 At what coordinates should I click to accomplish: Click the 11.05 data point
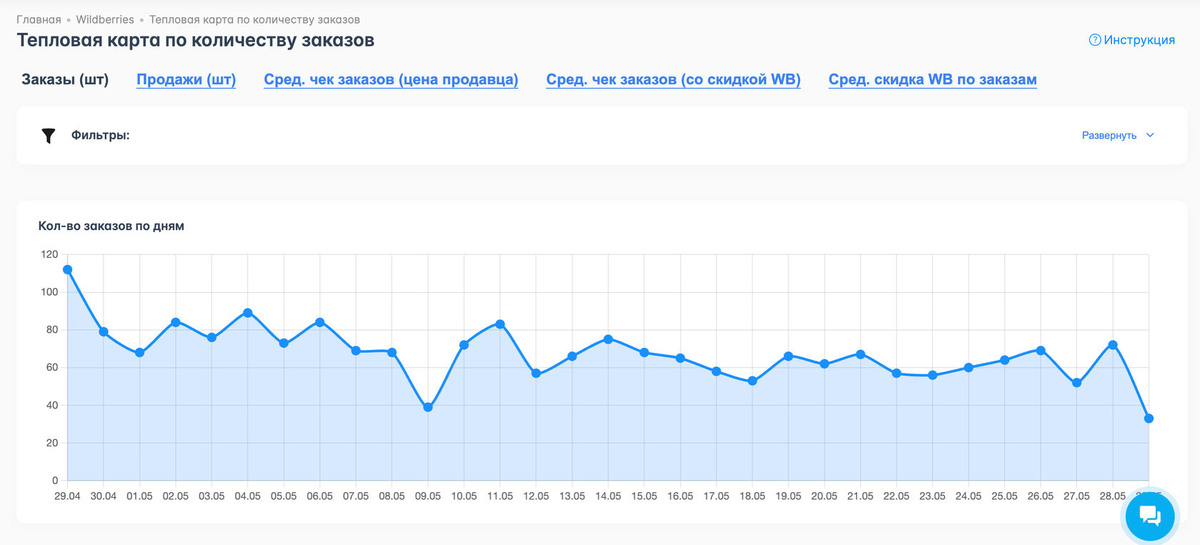coord(500,324)
